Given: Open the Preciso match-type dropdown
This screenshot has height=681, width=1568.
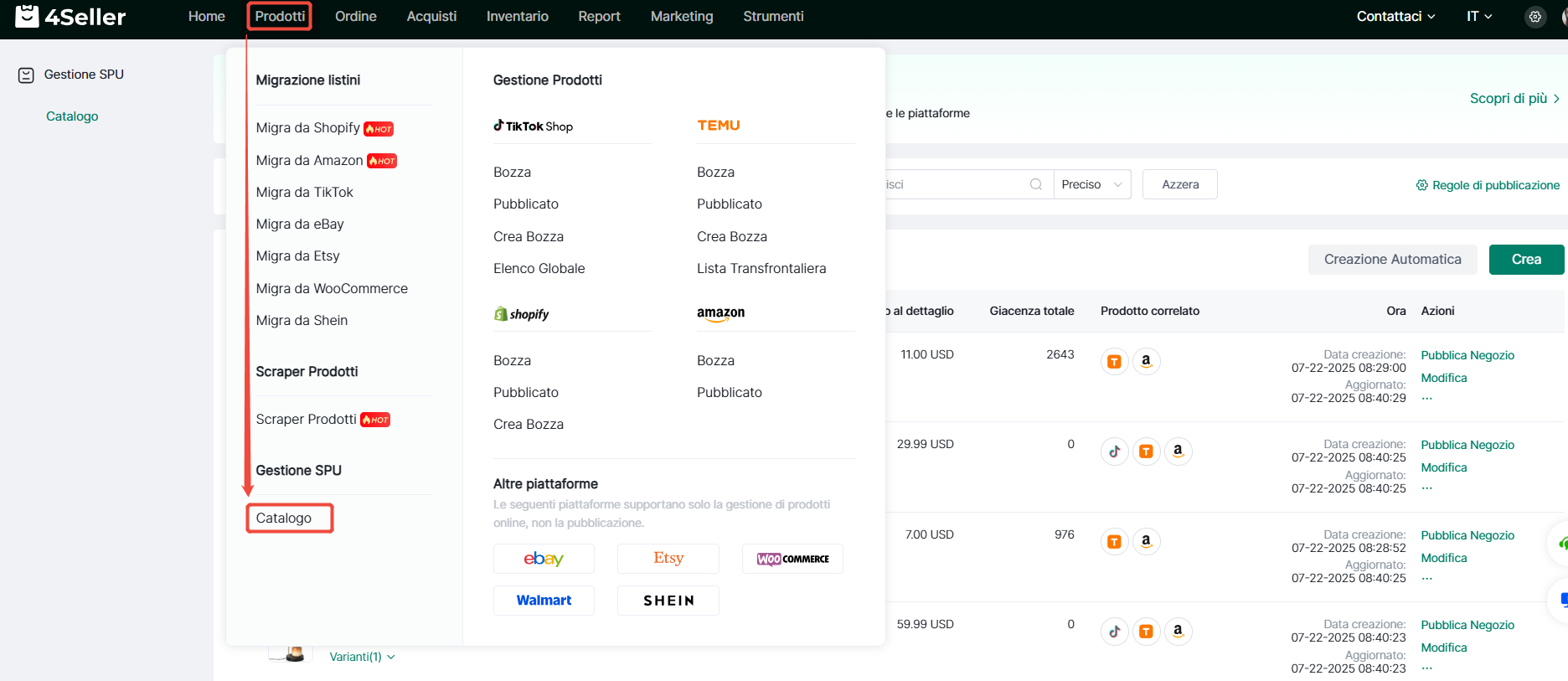Looking at the screenshot, I should 1092,184.
